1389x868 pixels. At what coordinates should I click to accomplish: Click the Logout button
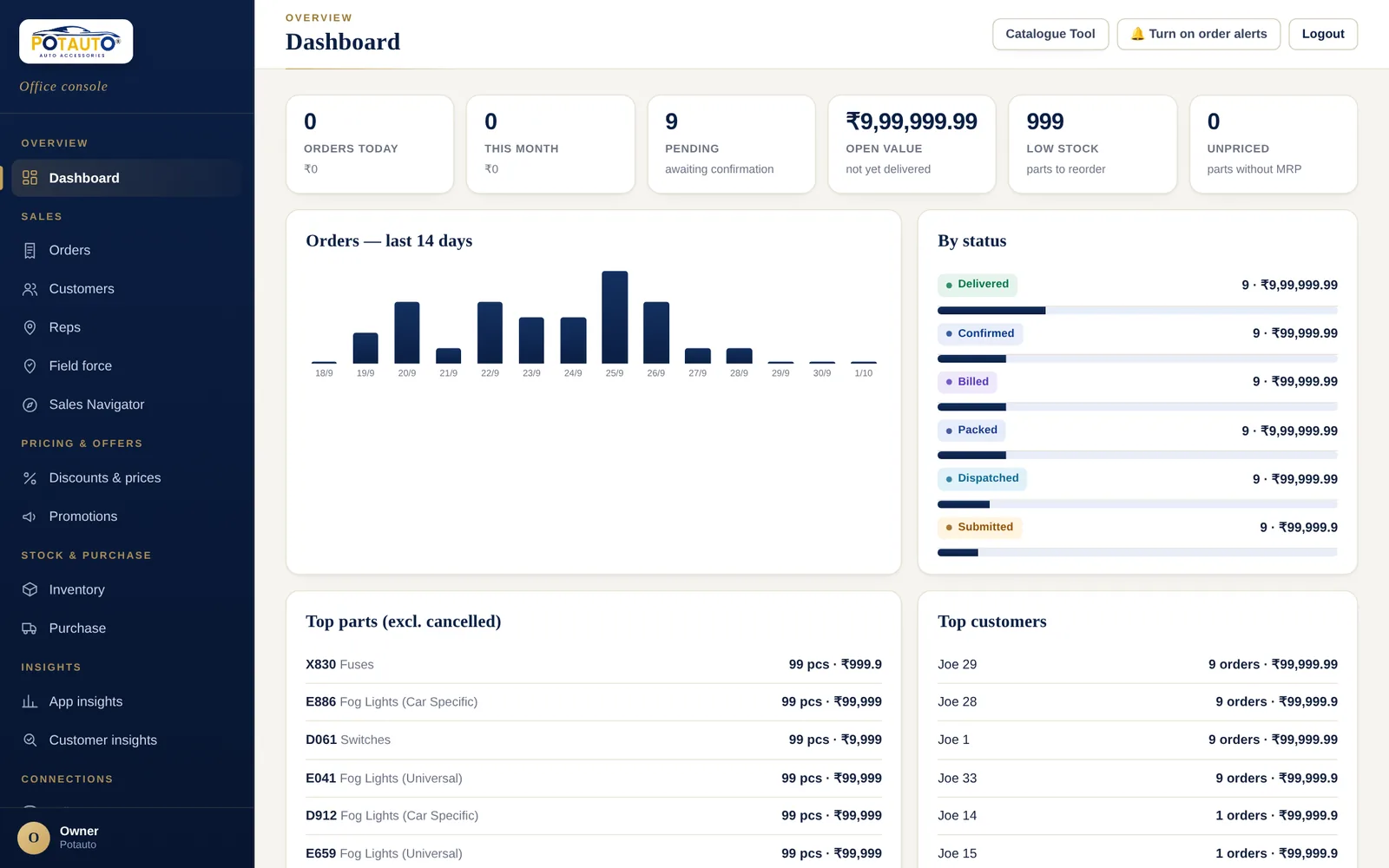click(1323, 34)
